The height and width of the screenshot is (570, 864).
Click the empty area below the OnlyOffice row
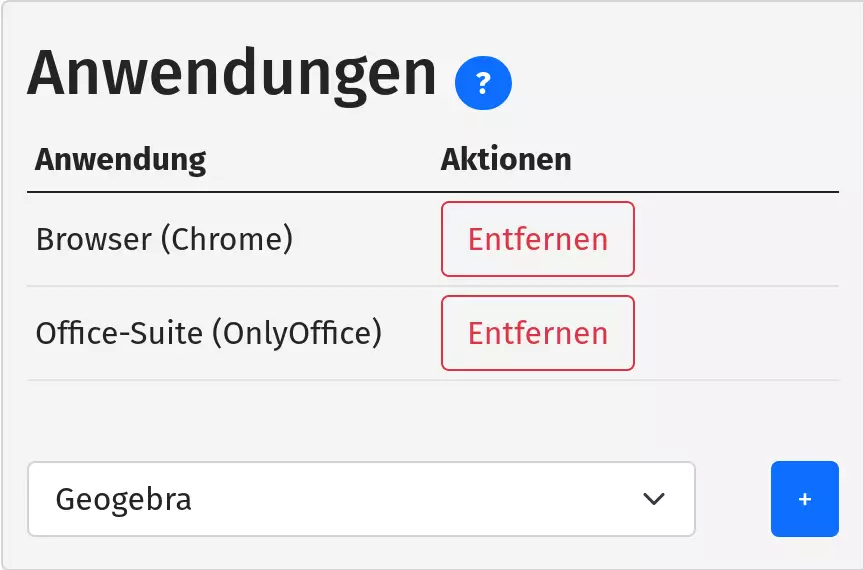pos(430,418)
